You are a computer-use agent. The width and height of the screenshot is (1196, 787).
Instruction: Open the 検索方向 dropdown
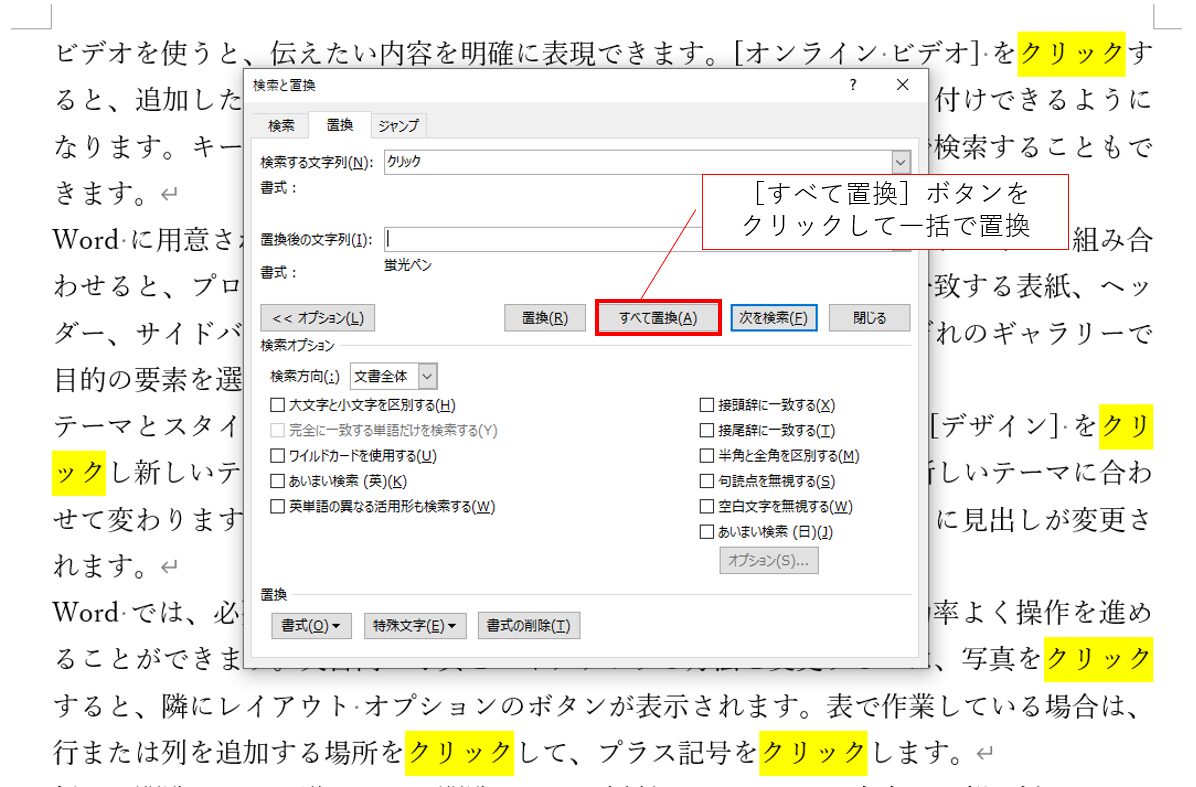coord(427,377)
